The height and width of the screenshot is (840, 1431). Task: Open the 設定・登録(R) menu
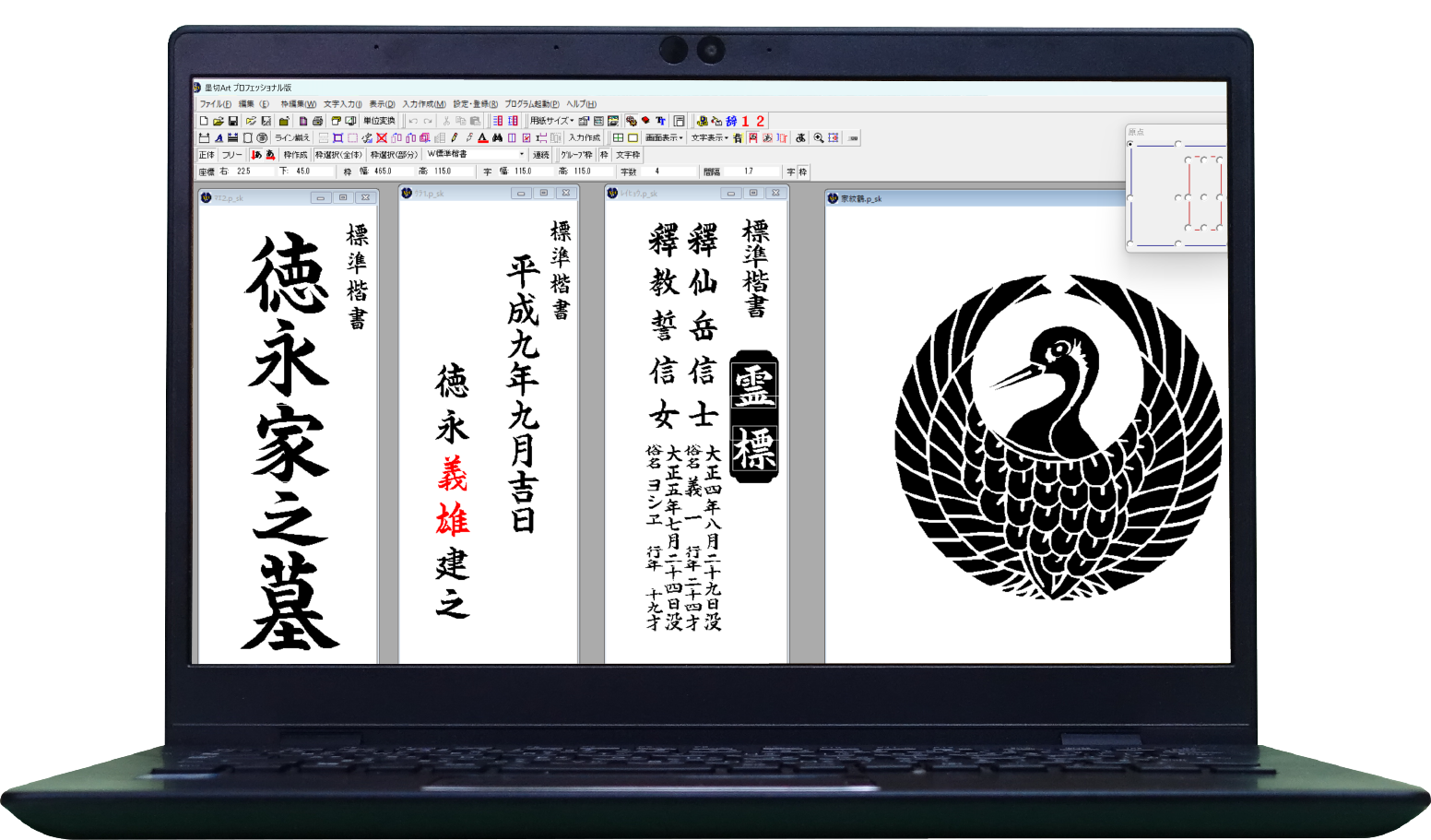click(x=476, y=104)
